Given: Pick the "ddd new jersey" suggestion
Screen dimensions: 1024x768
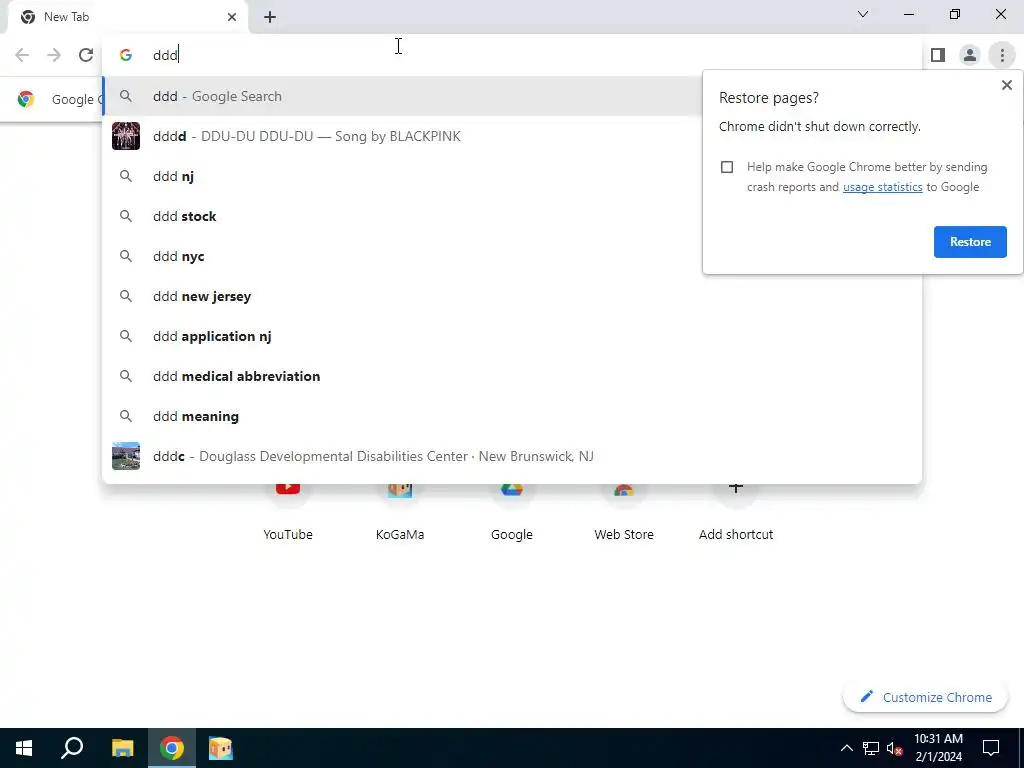Looking at the screenshot, I should click(512, 296).
